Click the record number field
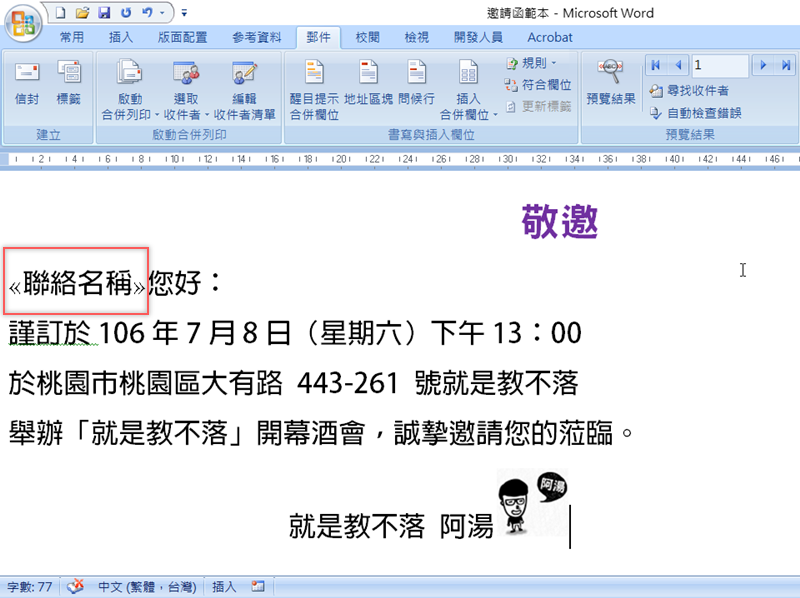The height and width of the screenshot is (598, 800). (720, 65)
